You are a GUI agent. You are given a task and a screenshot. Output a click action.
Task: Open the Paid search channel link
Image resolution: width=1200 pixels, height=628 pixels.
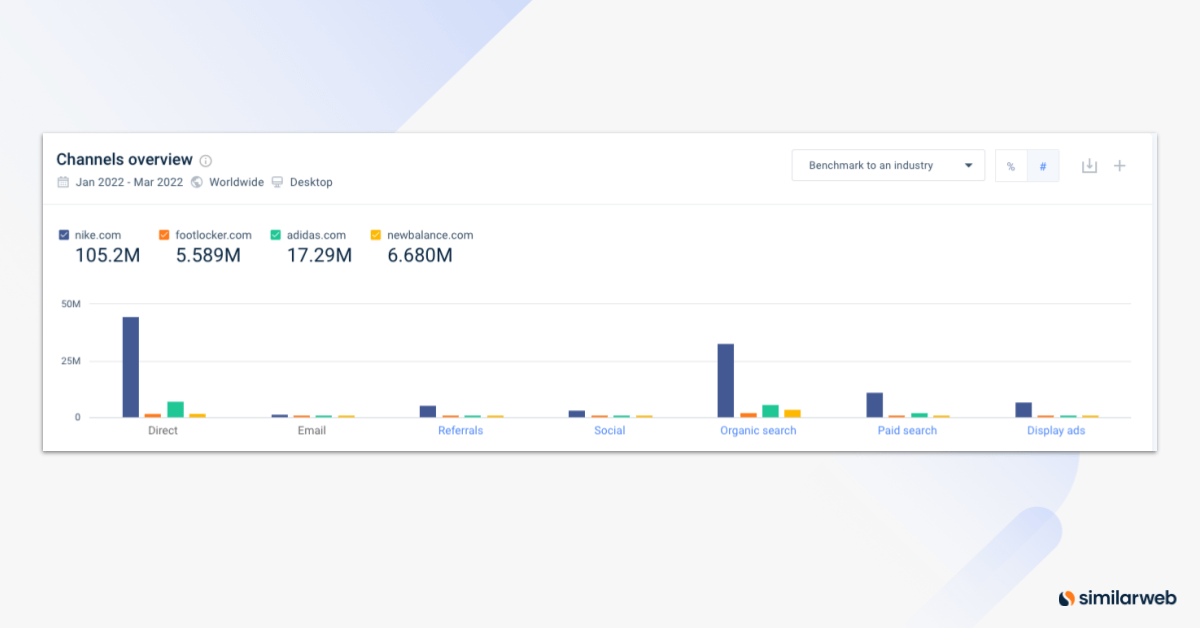907,431
